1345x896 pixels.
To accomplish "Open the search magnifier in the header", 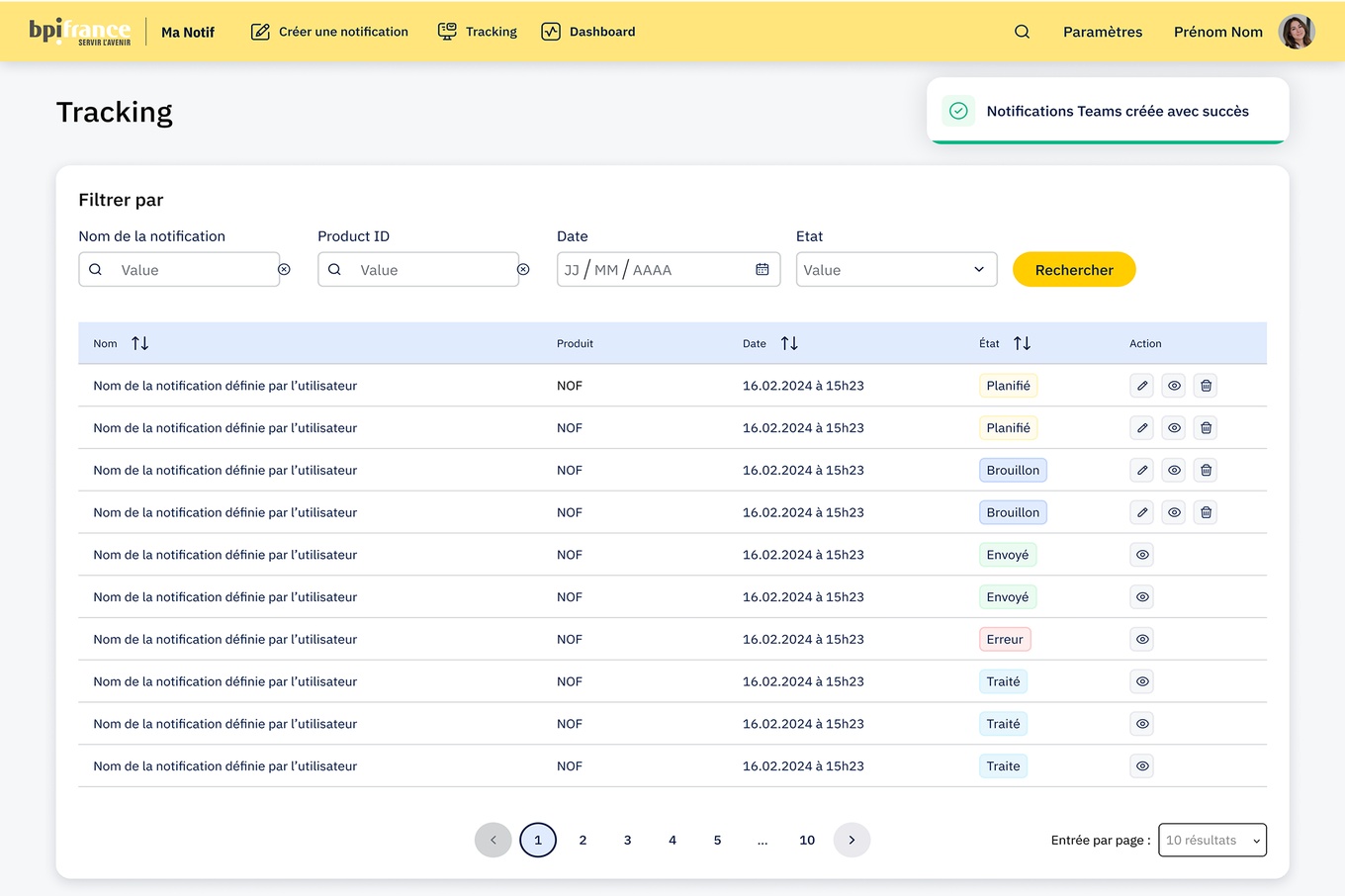I will [x=1022, y=32].
